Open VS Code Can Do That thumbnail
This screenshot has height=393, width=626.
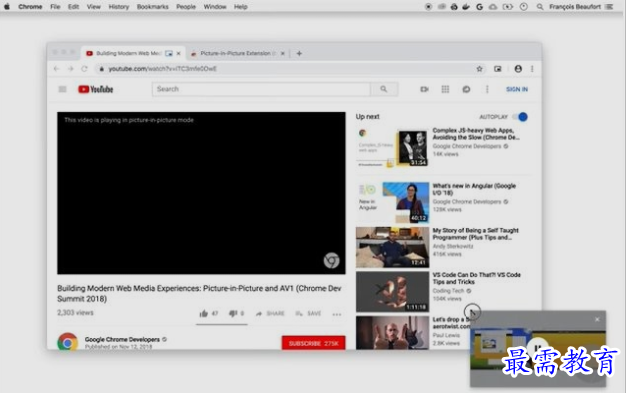[x=392, y=292]
